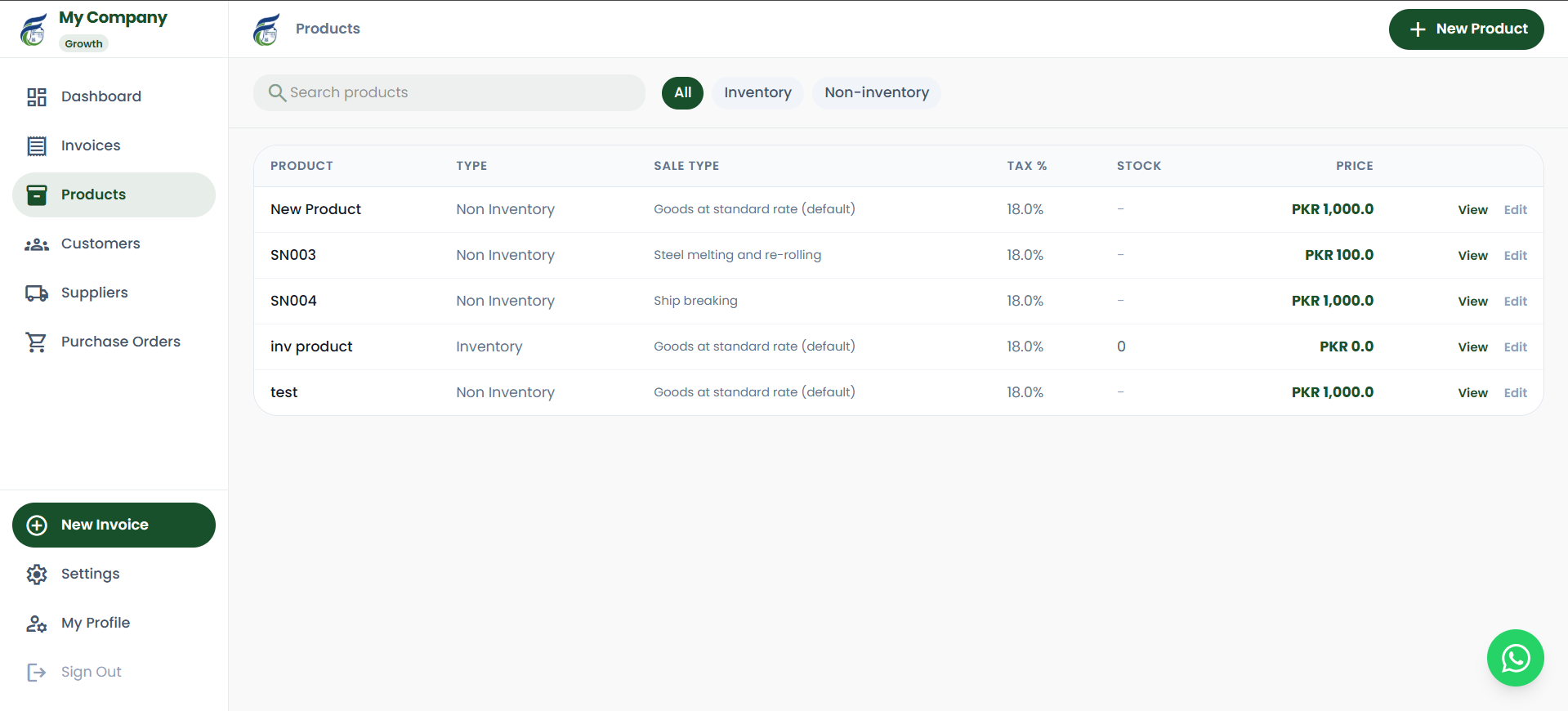Show only Non-inventory products
This screenshot has width=1568, height=711.
coord(876,93)
